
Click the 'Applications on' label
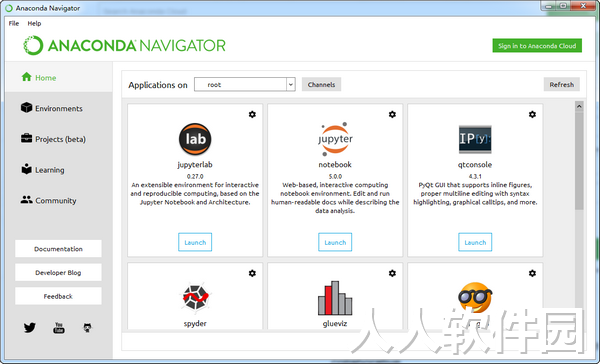158,85
